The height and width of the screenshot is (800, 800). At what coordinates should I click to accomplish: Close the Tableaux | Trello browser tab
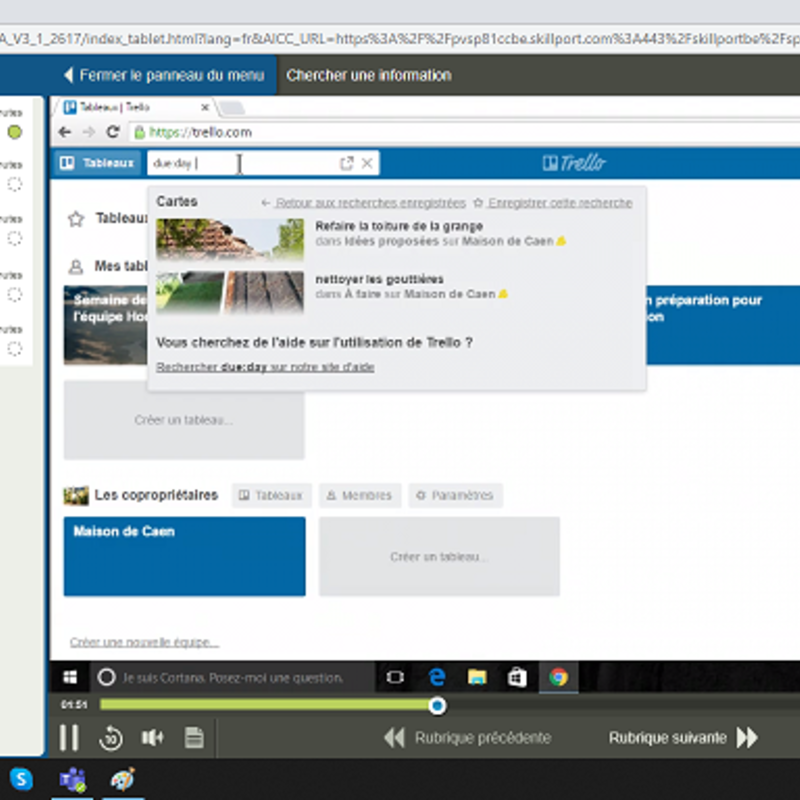[x=205, y=107]
